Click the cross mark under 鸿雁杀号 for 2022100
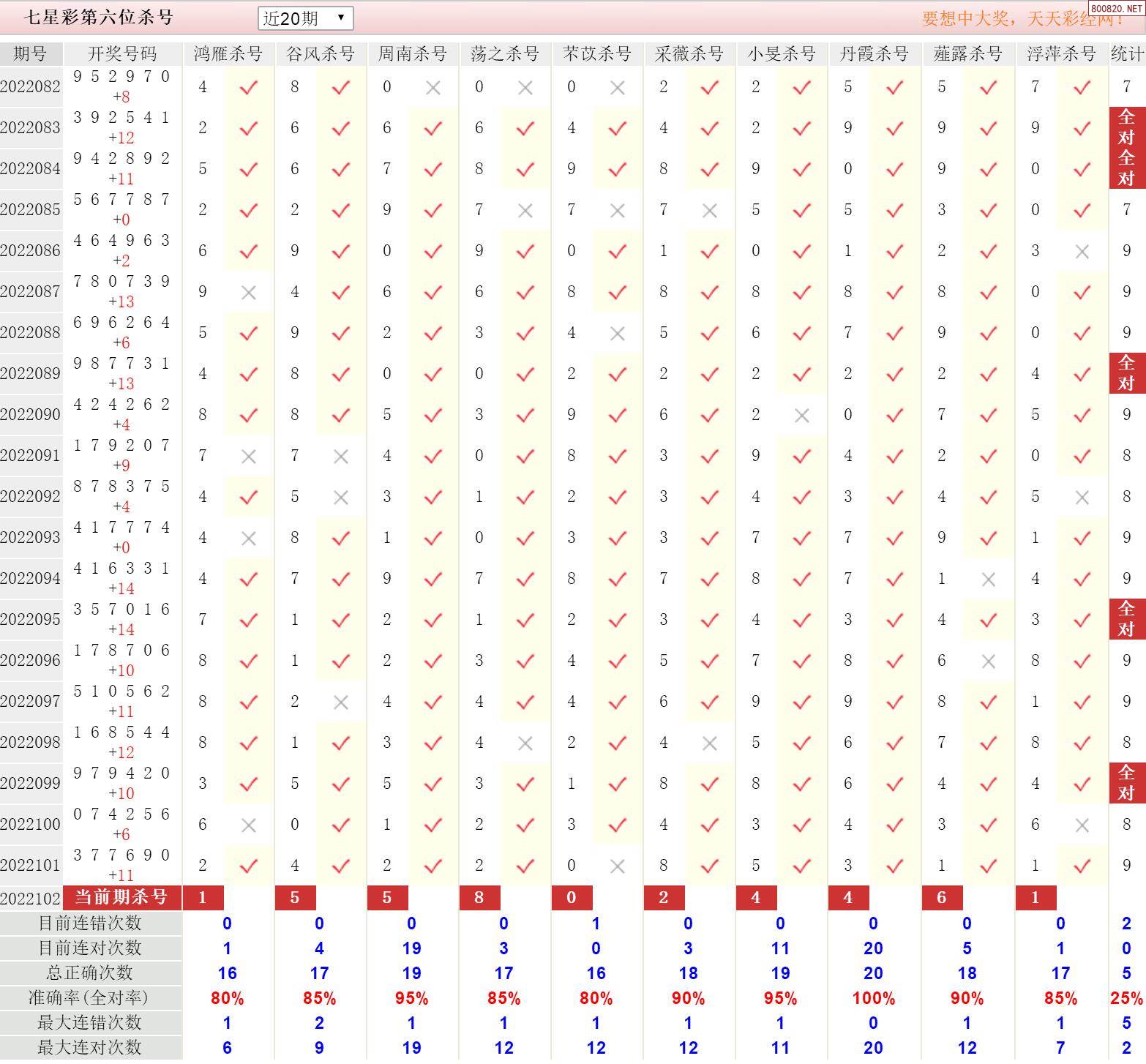This screenshot has height=1064, width=1146. coord(249,825)
